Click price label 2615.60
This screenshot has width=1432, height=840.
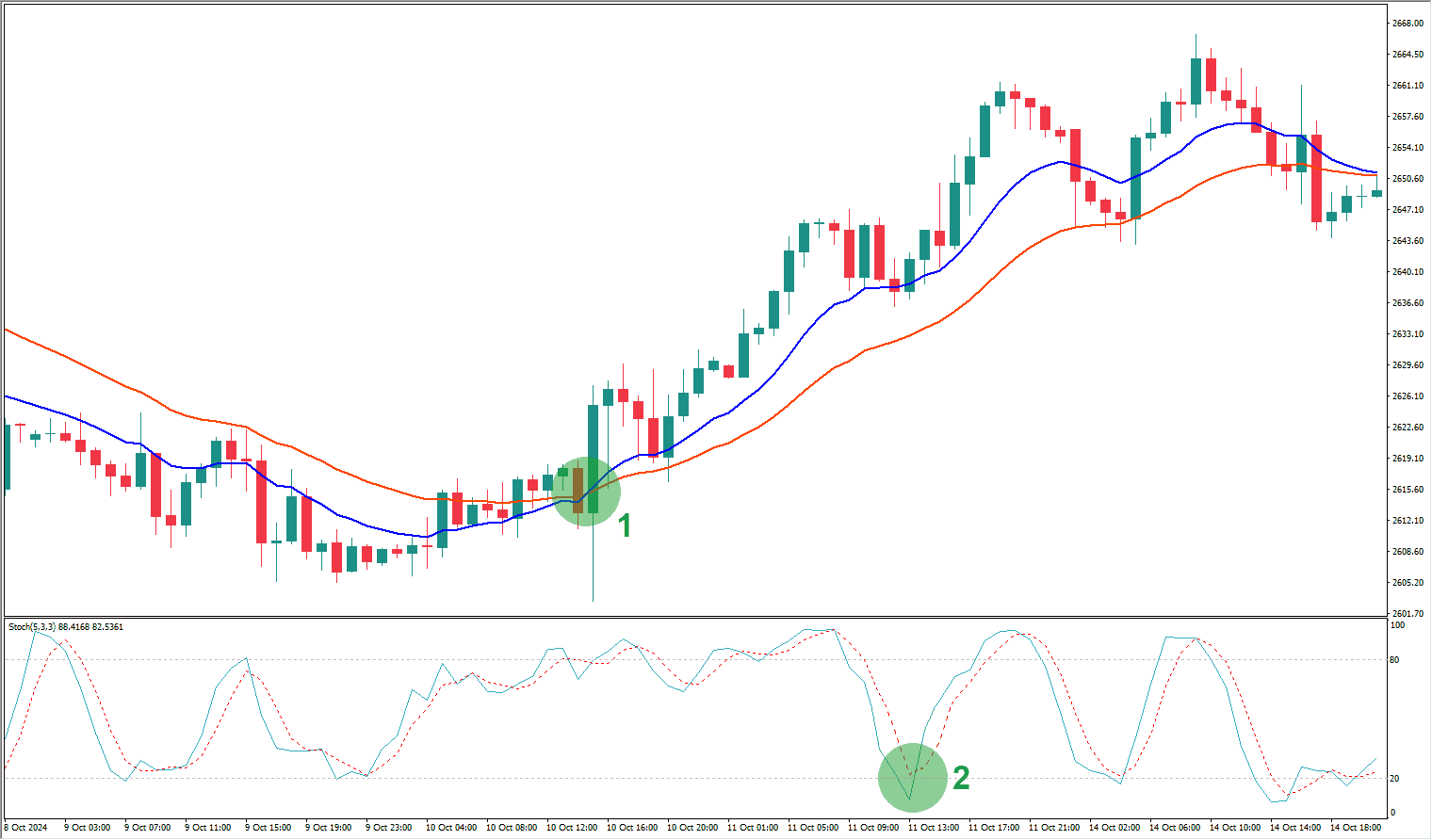point(1407,490)
